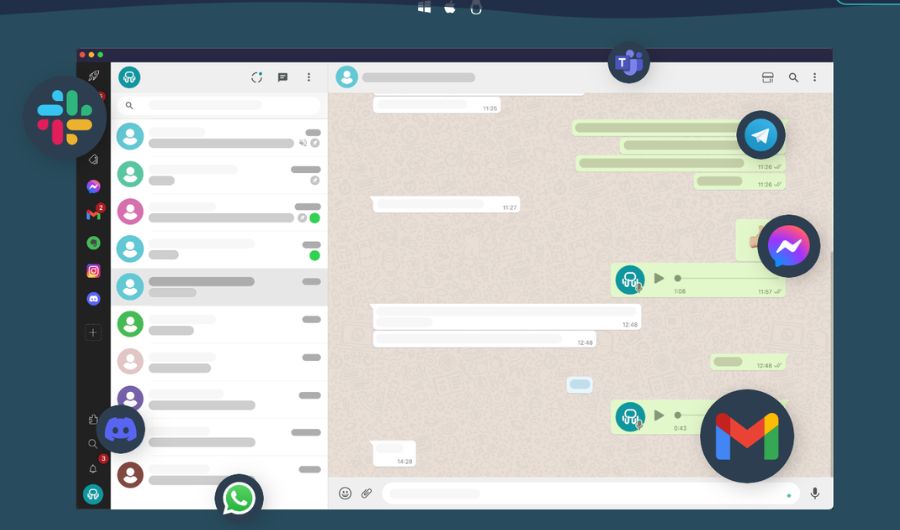
Task: Open the WhatsApp profile avatar above chat list
Action: (x=130, y=77)
